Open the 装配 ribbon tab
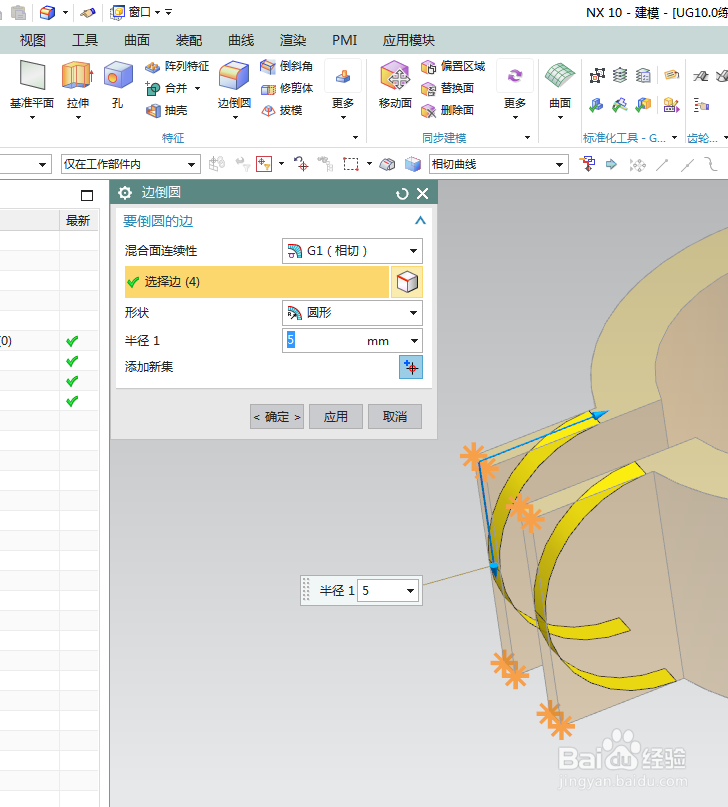The image size is (728, 807). [x=189, y=40]
